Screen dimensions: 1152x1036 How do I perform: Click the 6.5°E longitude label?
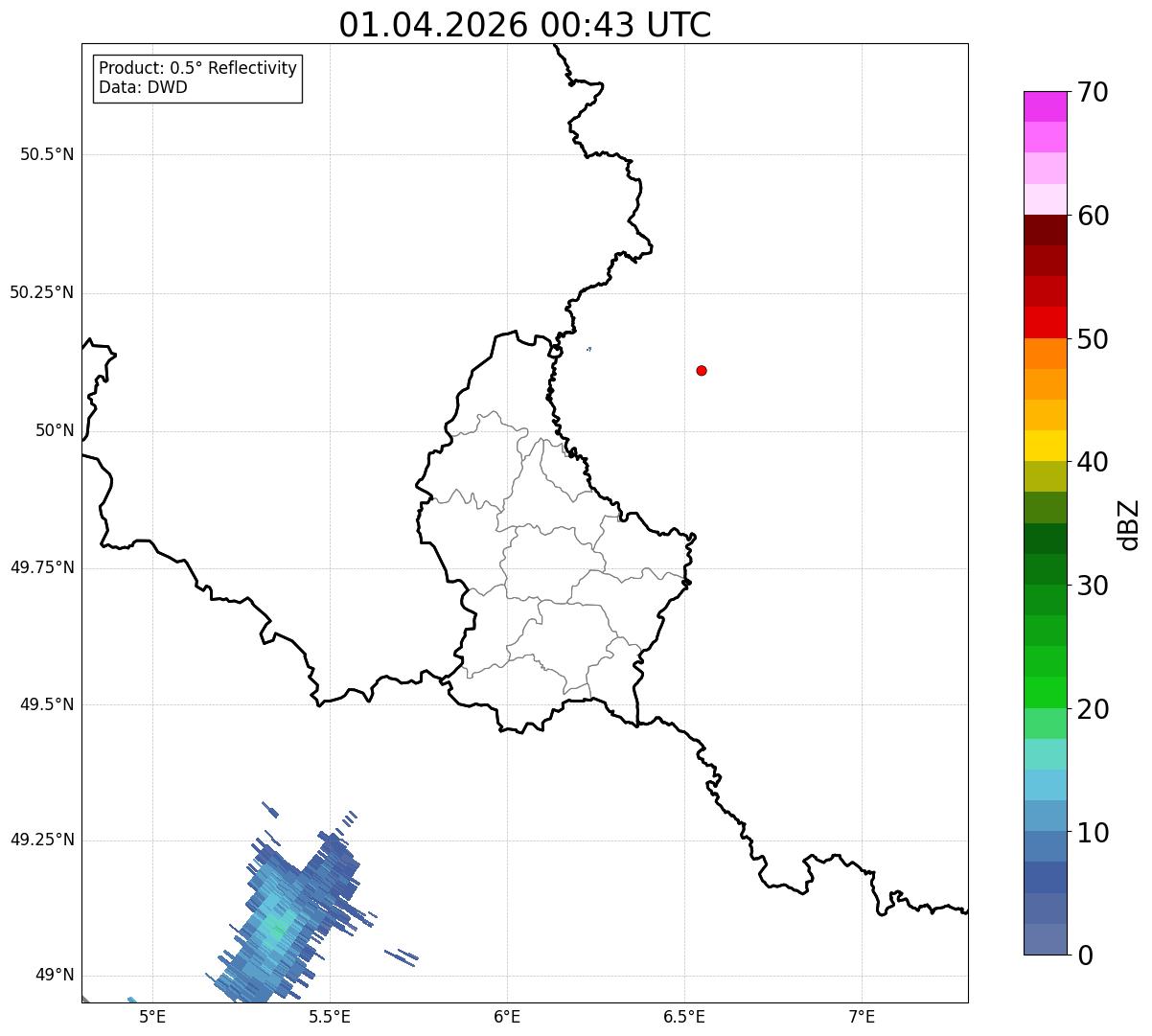pyautogui.click(x=684, y=1016)
